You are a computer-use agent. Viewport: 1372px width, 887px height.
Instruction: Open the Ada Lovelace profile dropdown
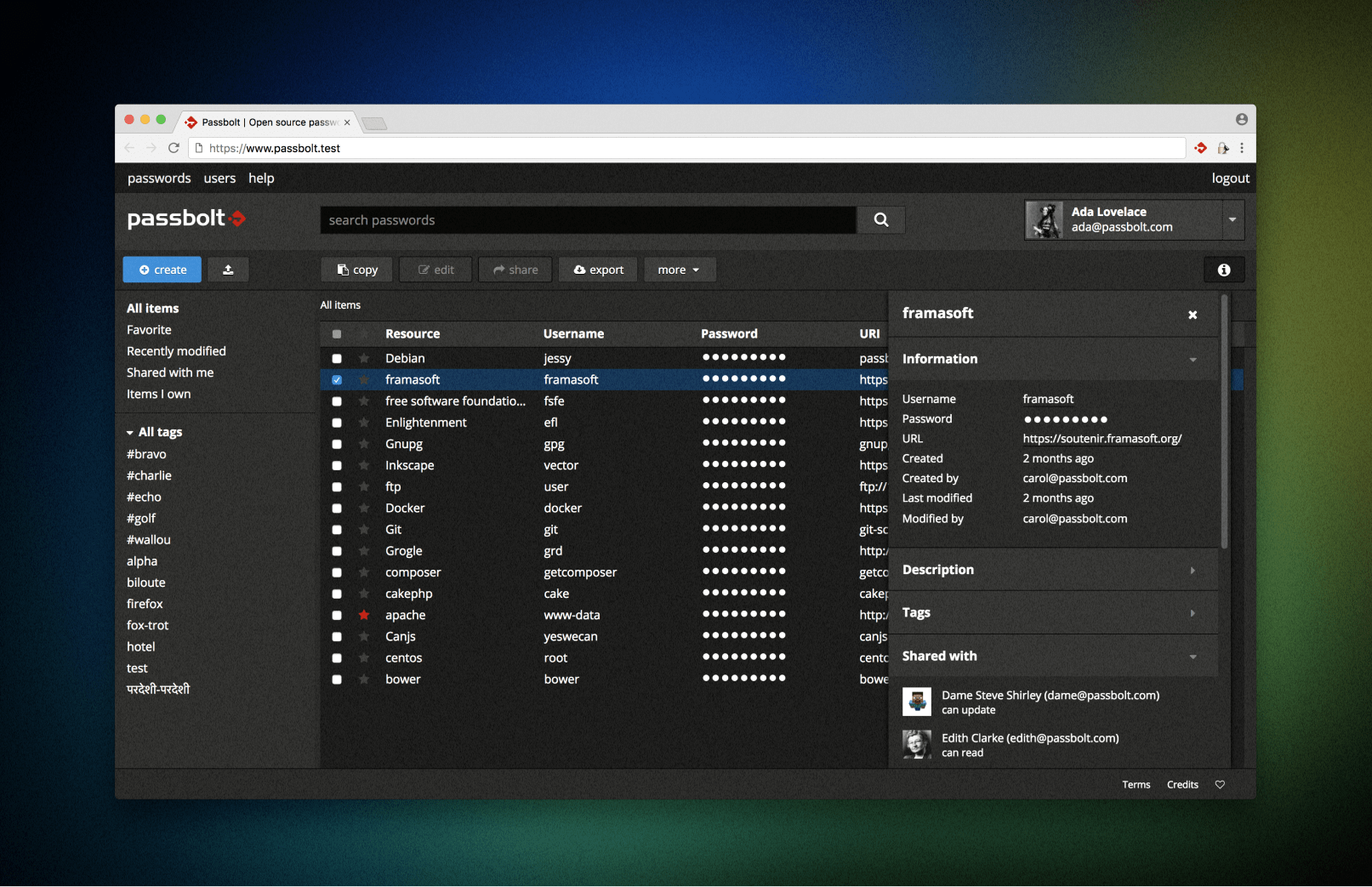click(x=1232, y=219)
